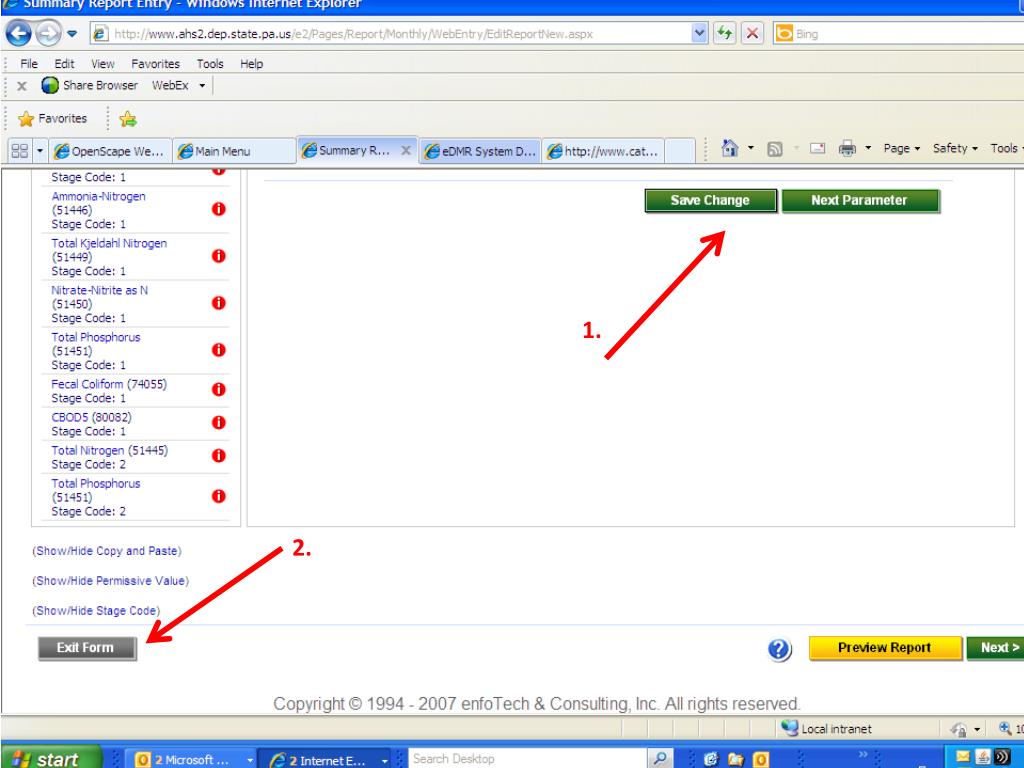Click the blank New Tab button
Image resolution: width=1024 pixels, height=768 pixels.
680,151
